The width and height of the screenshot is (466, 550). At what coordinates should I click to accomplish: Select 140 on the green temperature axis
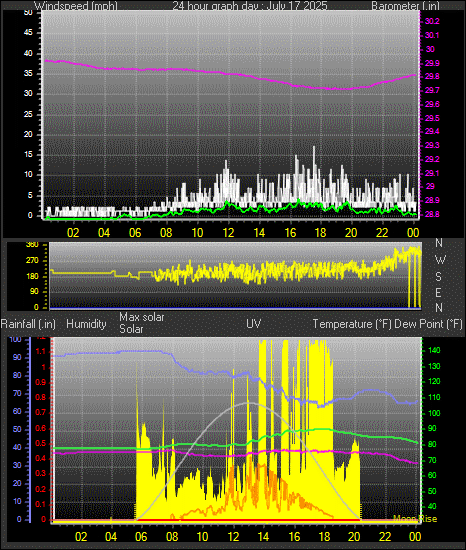[434, 350]
